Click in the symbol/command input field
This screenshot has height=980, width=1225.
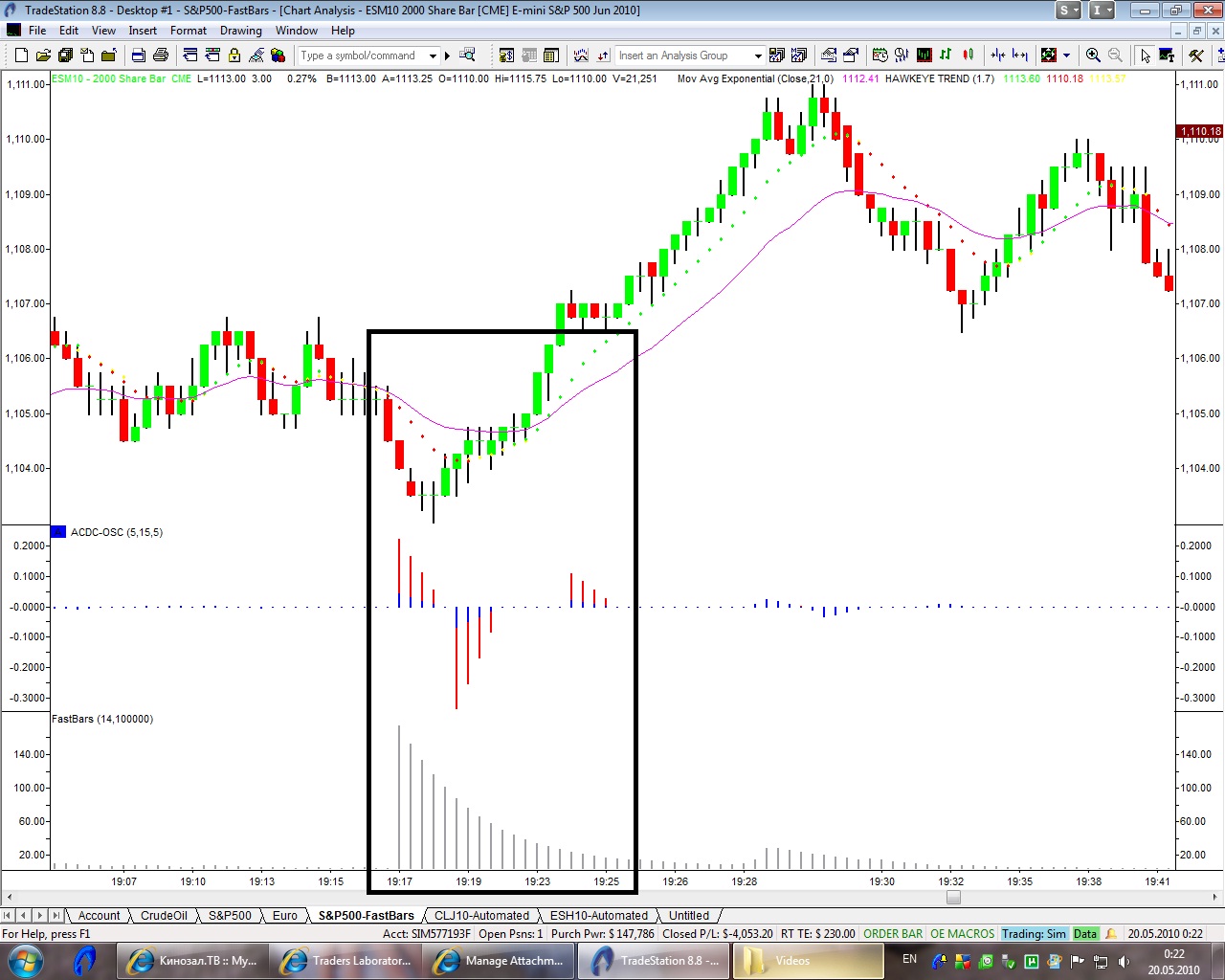point(361,56)
